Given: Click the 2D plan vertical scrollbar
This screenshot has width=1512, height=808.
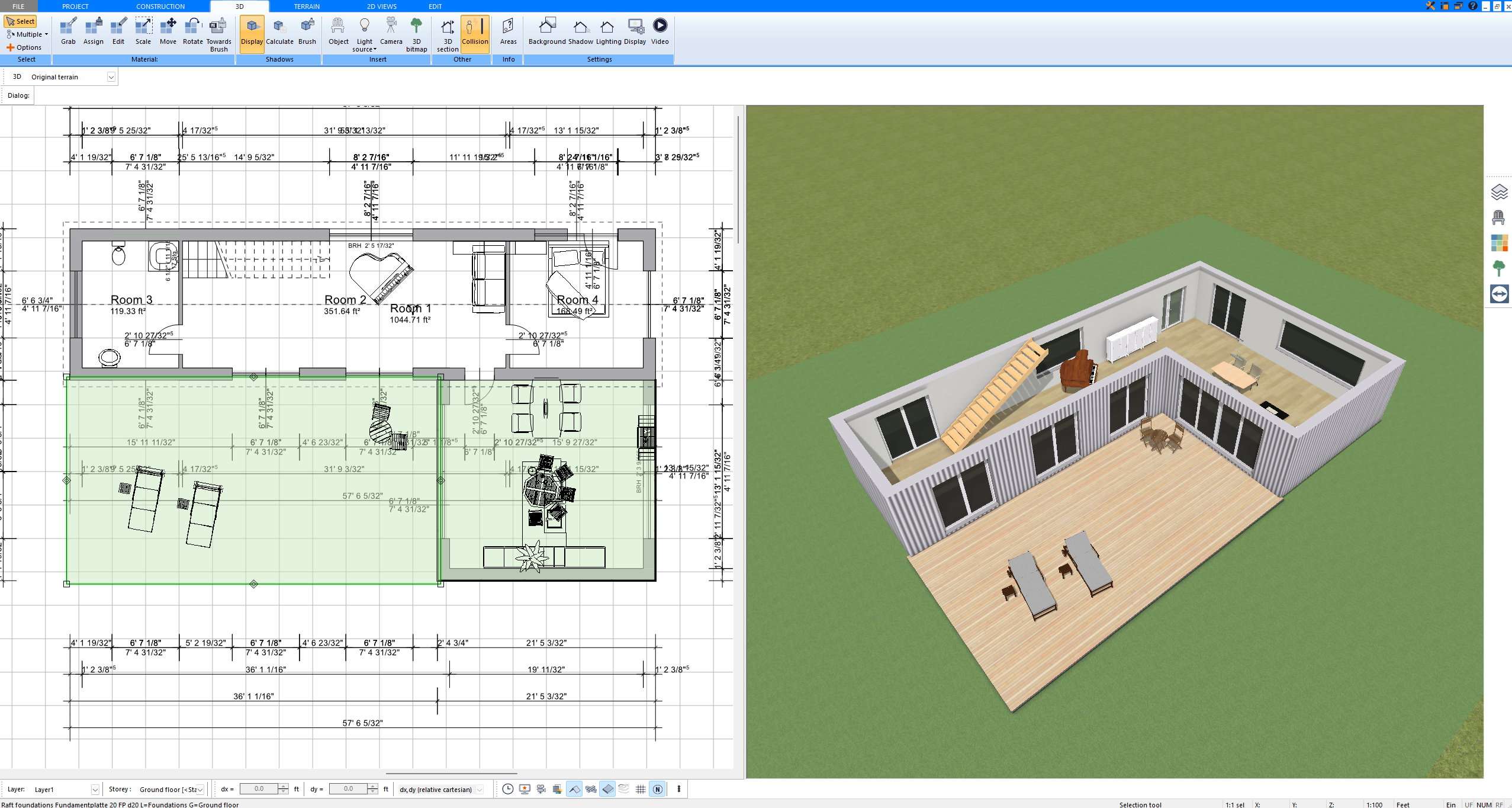Looking at the screenshot, I should click(x=738, y=179).
